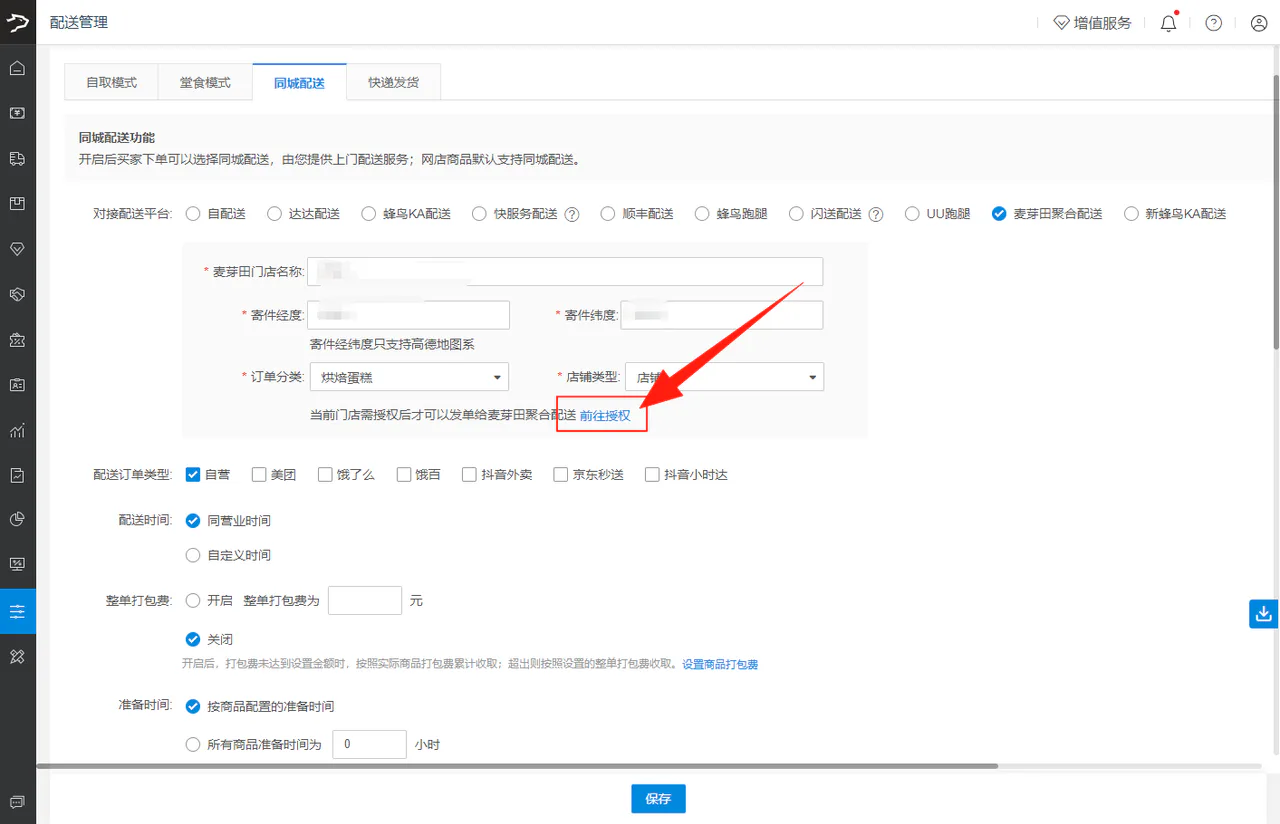Open the chat message icon at sidebar bottom
Viewport: 1280px width, 824px height.
[x=17, y=802]
